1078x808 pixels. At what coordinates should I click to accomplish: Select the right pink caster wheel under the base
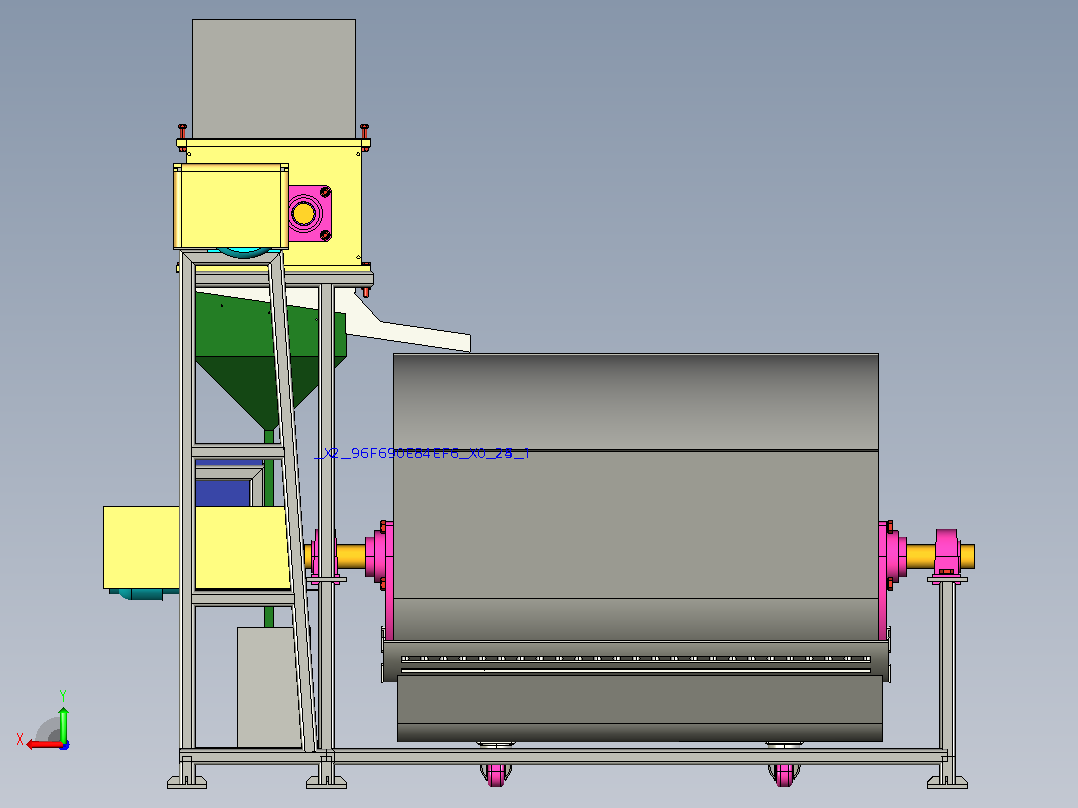pos(783,774)
